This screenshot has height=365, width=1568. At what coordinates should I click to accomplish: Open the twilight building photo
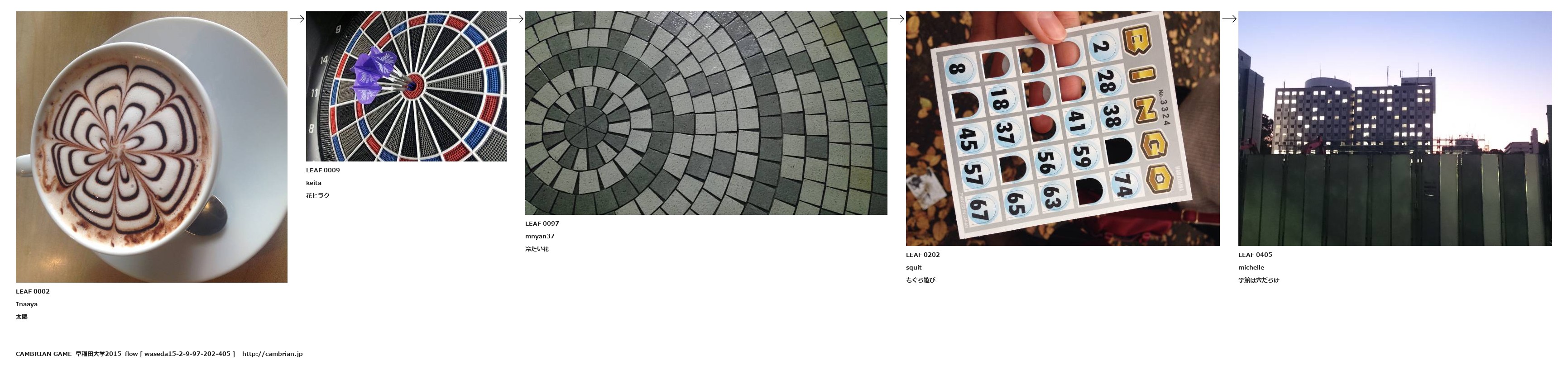click(x=1395, y=128)
